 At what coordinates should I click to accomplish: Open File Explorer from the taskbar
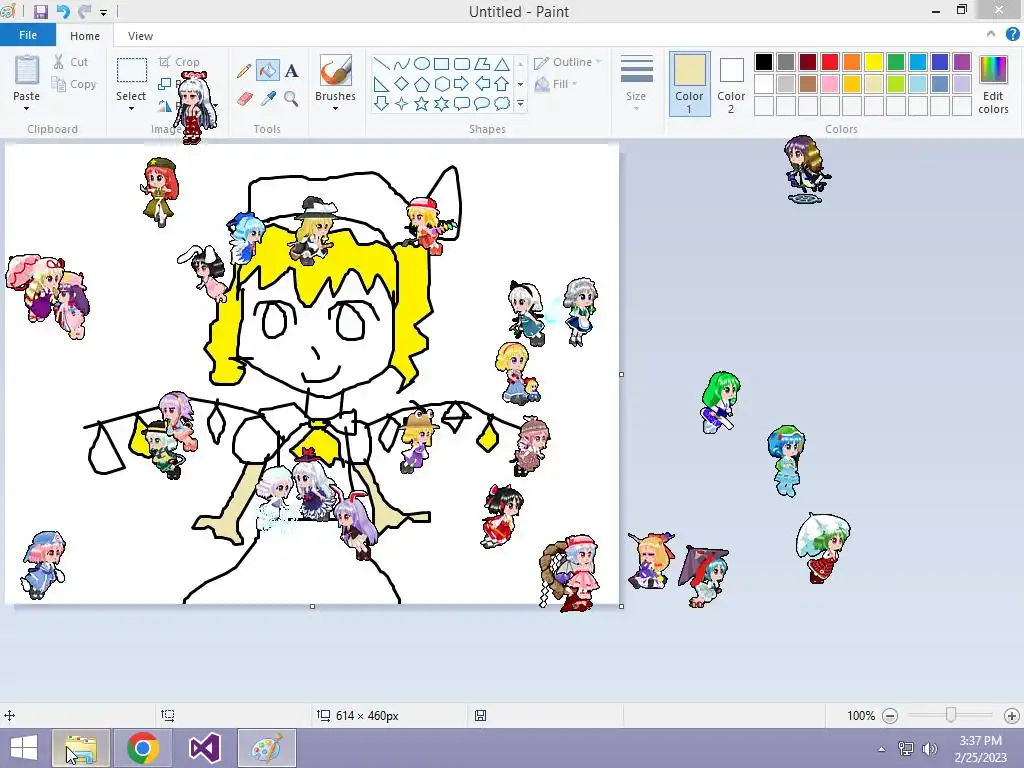[x=80, y=748]
